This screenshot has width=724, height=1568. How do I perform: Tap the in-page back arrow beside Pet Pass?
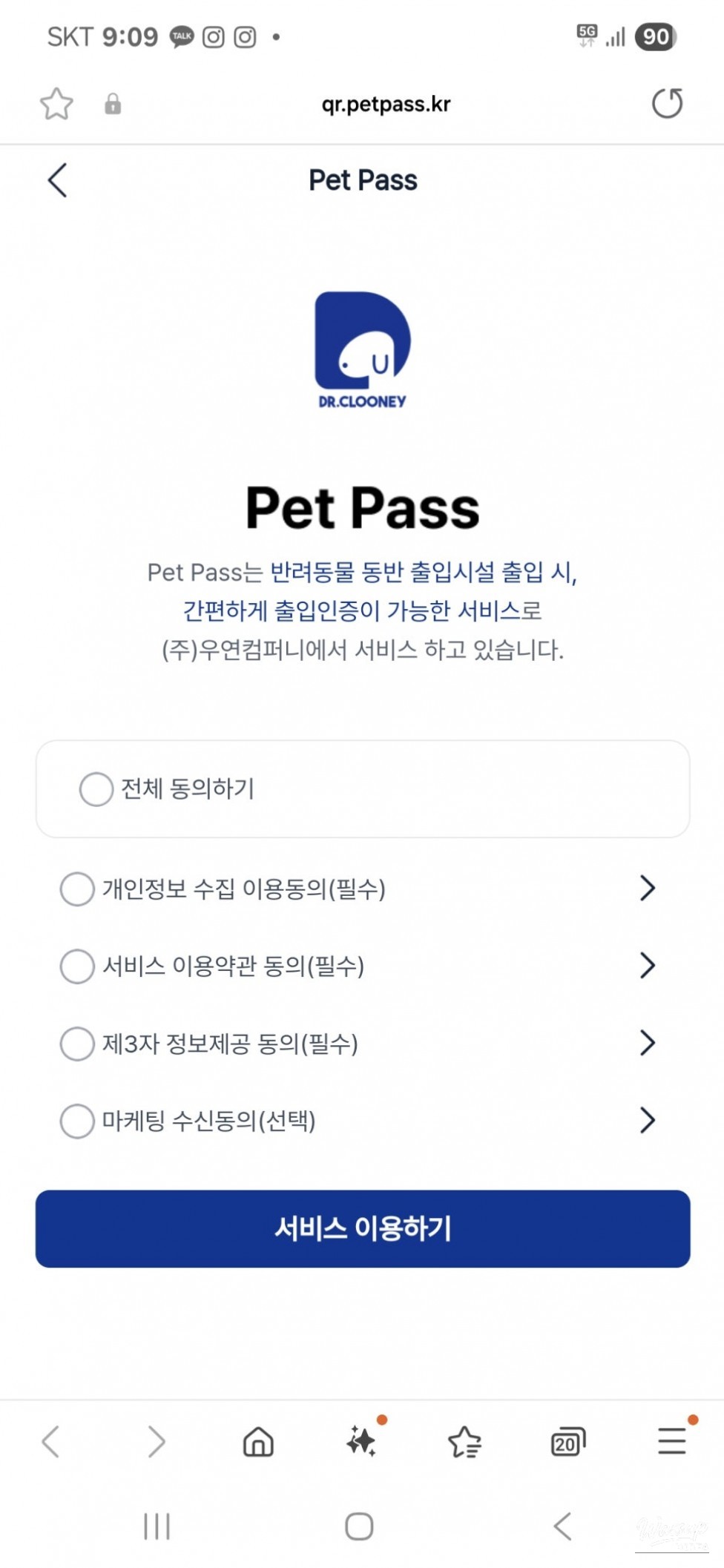(57, 180)
